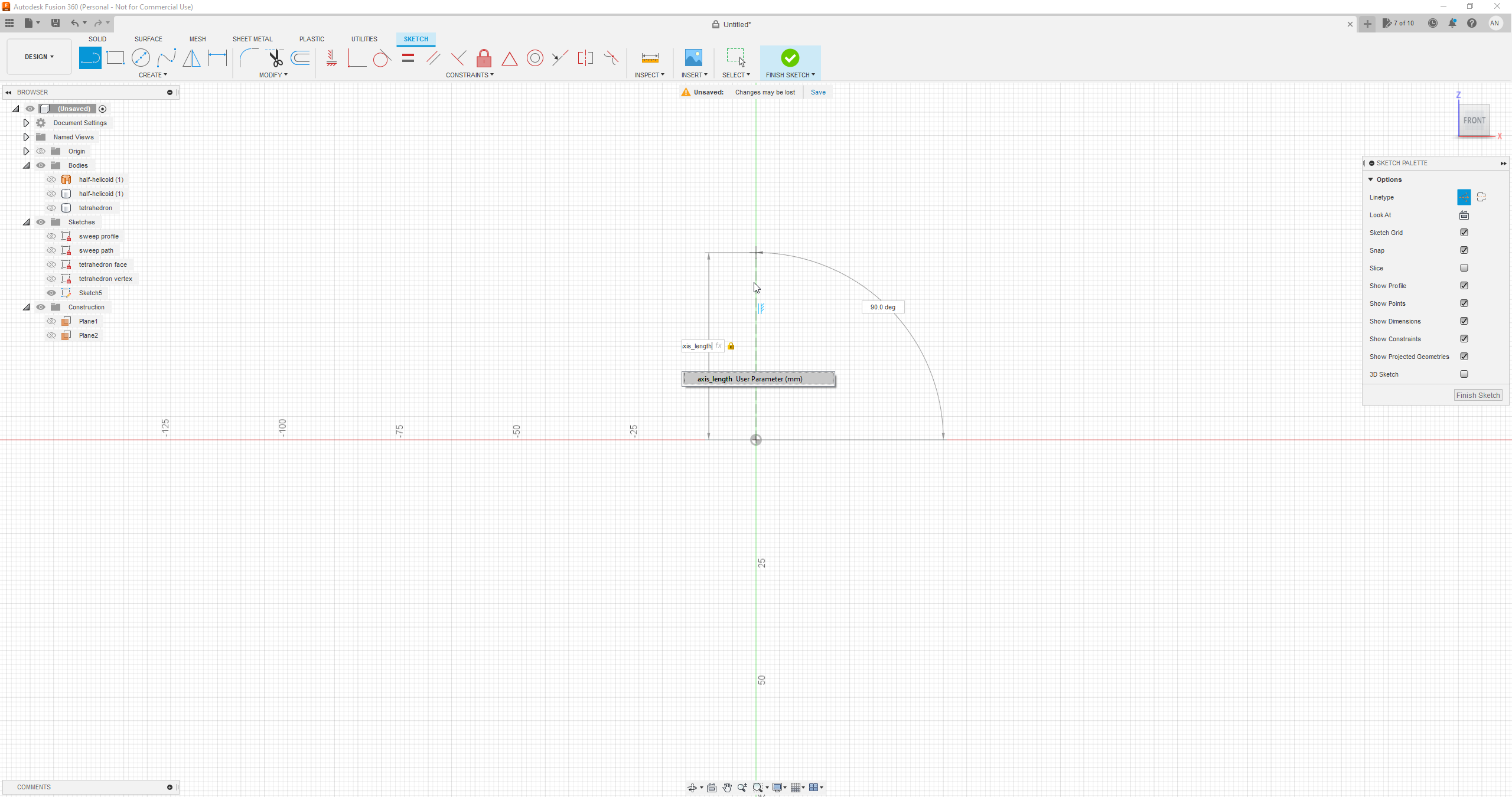Image resolution: width=1512 pixels, height=797 pixels.
Task: Enable the Slice option
Action: click(1464, 267)
